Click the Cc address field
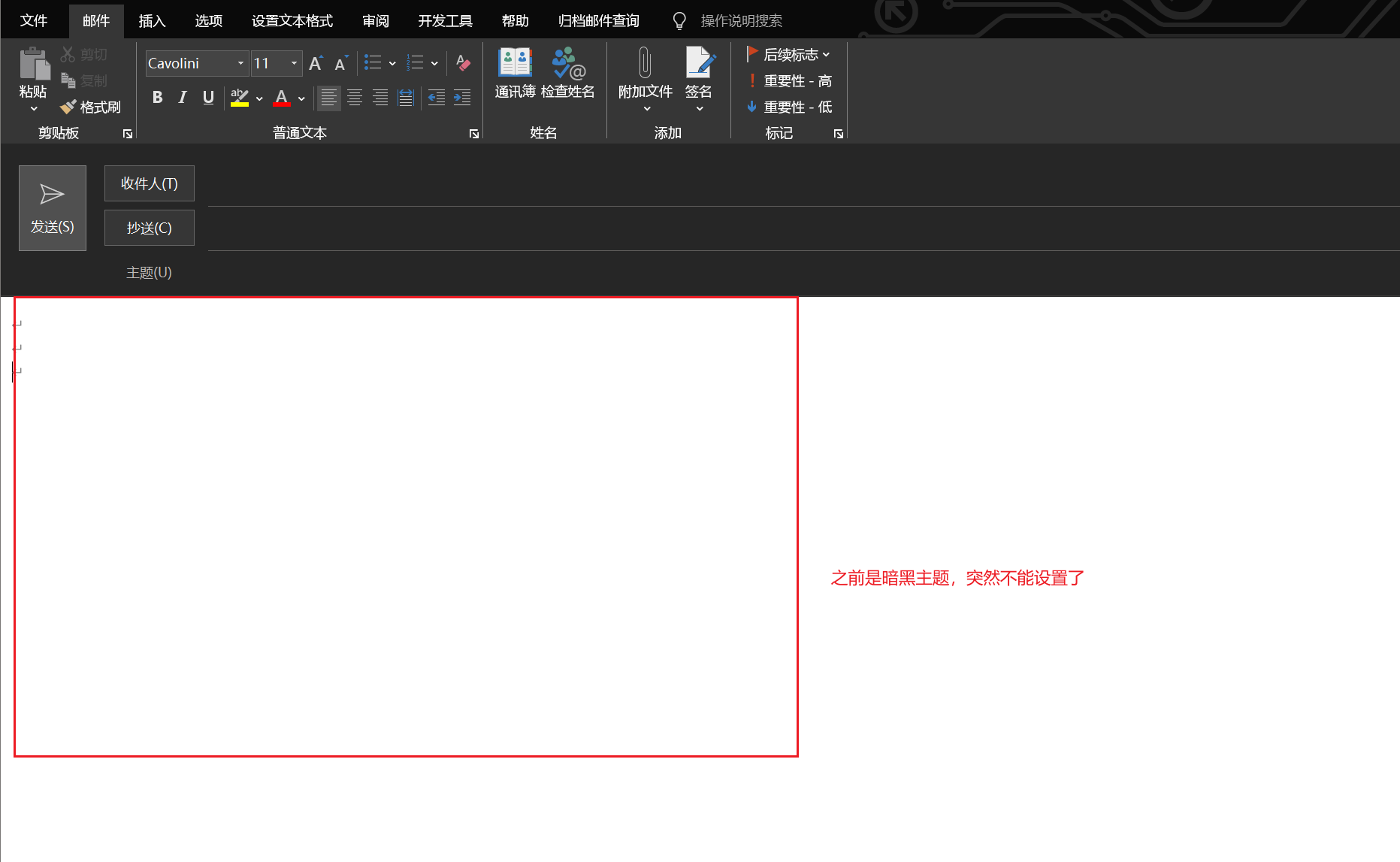The width and height of the screenshot is (1400, 862). [803, 229]
